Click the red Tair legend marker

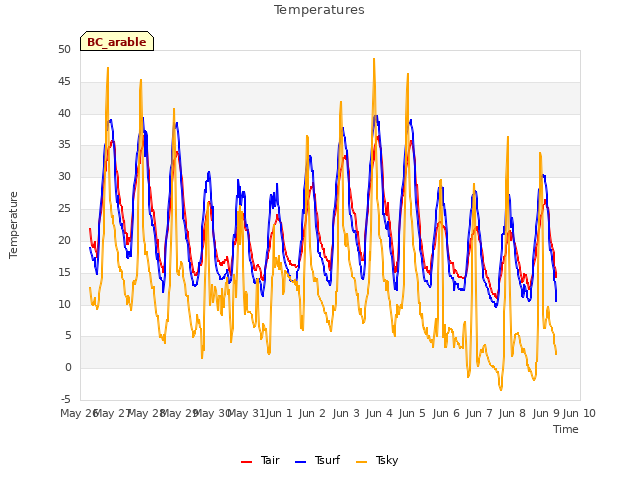(247, 462)
